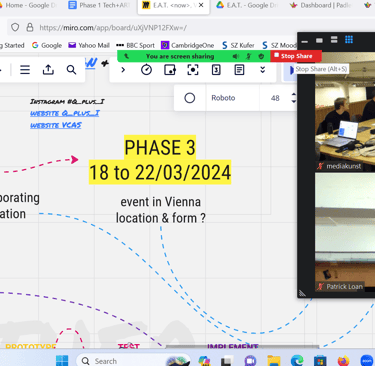375x366 pixels.
Task: Open Zoom from taskbar
Action: point(367,361)
